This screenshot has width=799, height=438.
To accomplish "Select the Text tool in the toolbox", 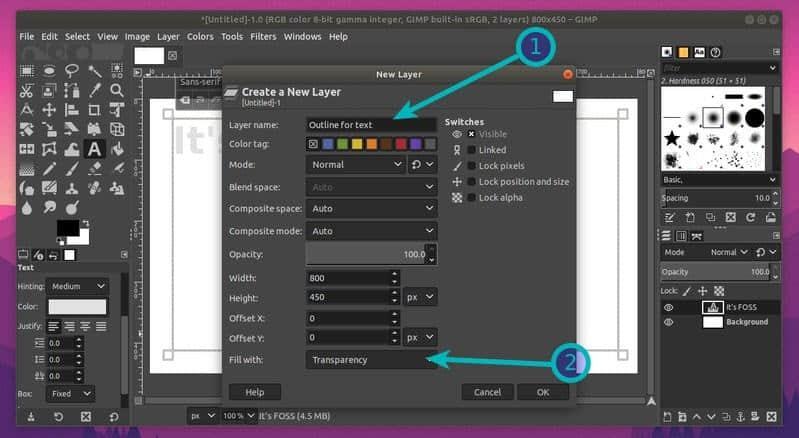I will (x=95, y=149).
